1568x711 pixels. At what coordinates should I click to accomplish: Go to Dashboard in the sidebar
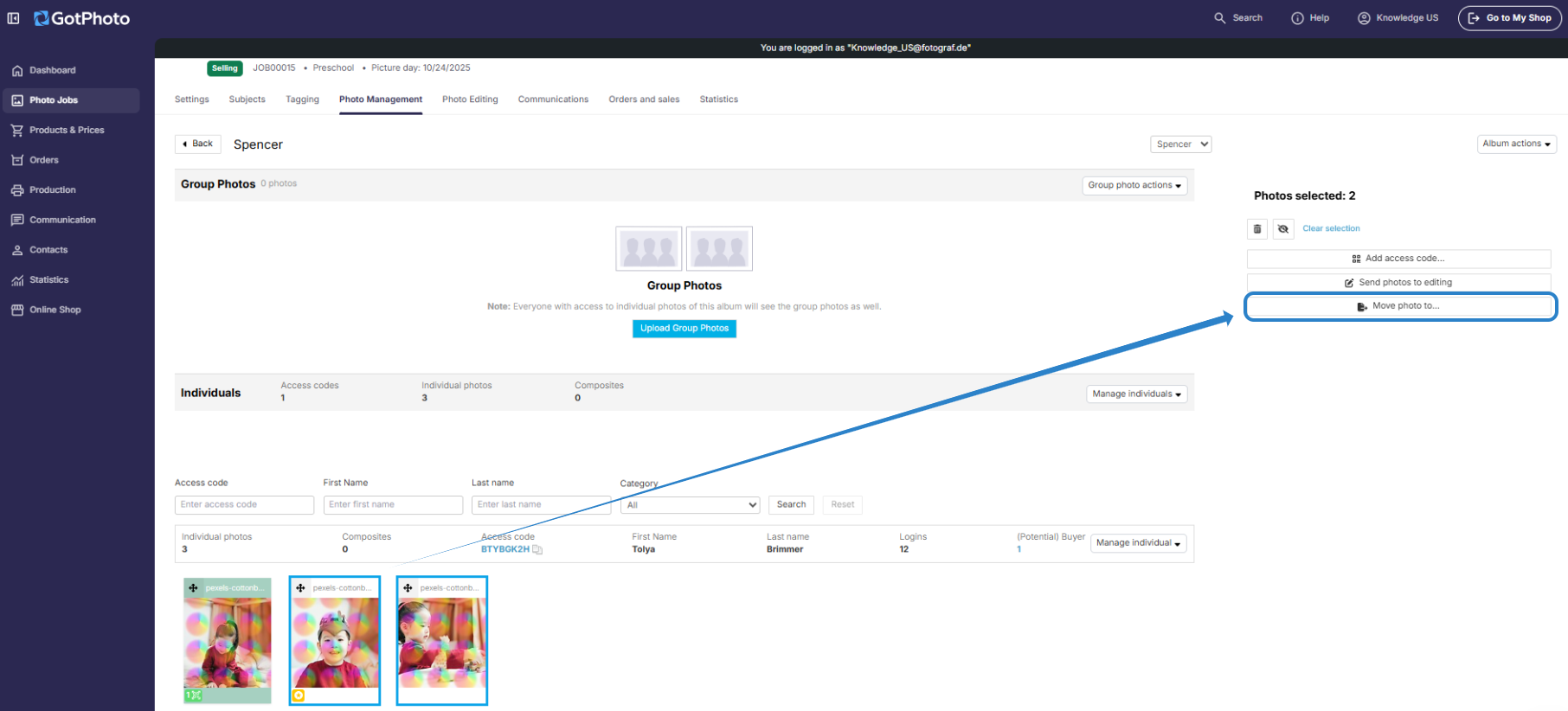71,70
